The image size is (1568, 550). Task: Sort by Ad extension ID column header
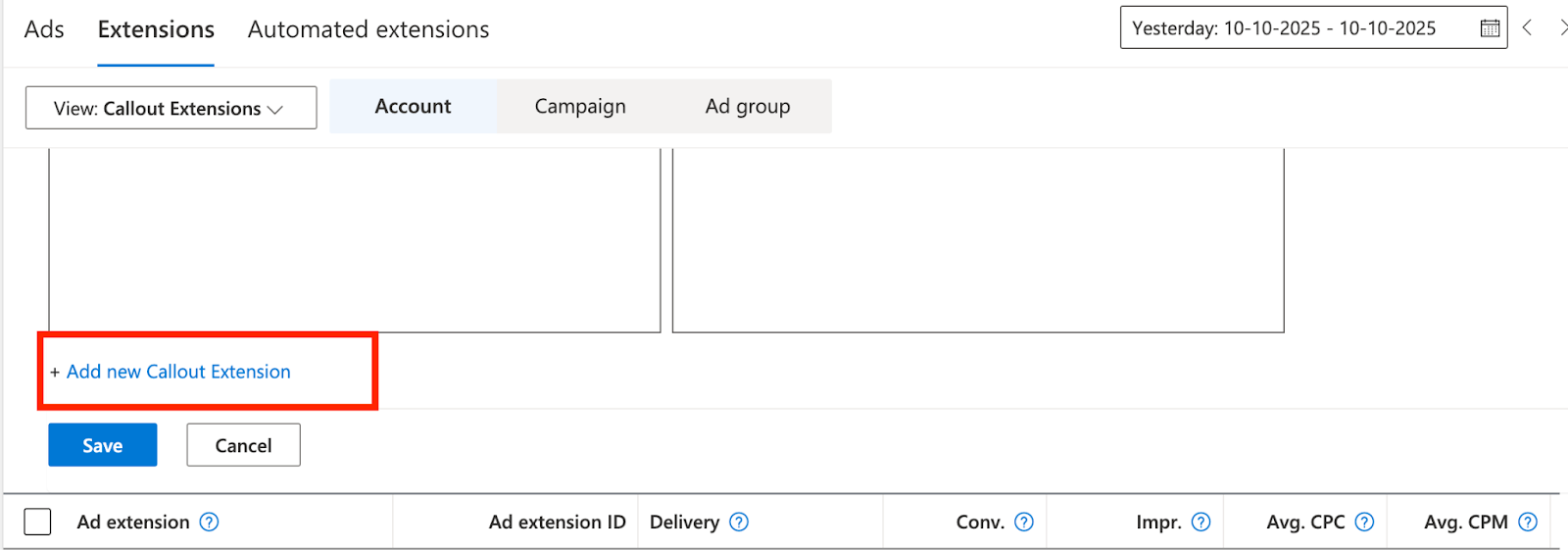[x=557, y=523]
